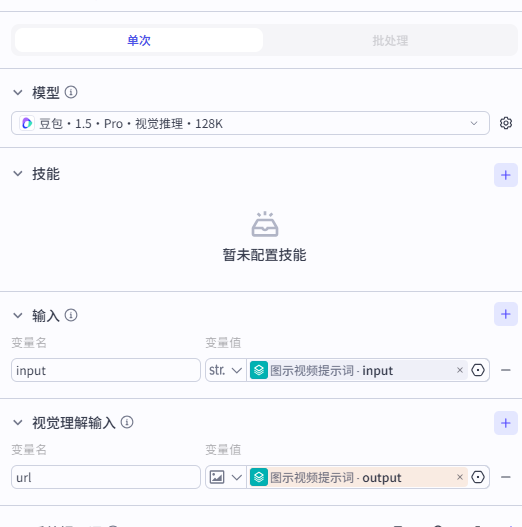Clear 图示视频提示词 · input reference with X
Viewport: 522px width, 527px height.
pos(460,370)
